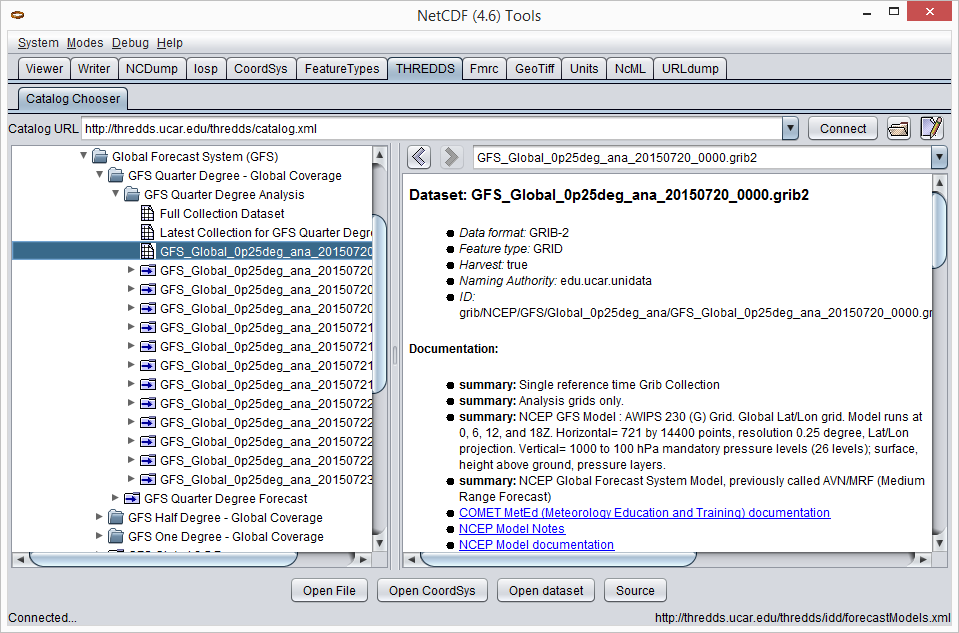Open the NCEP Model Notes link
Image resolution: width=959 pixels, height=633 pixels.
511,528
